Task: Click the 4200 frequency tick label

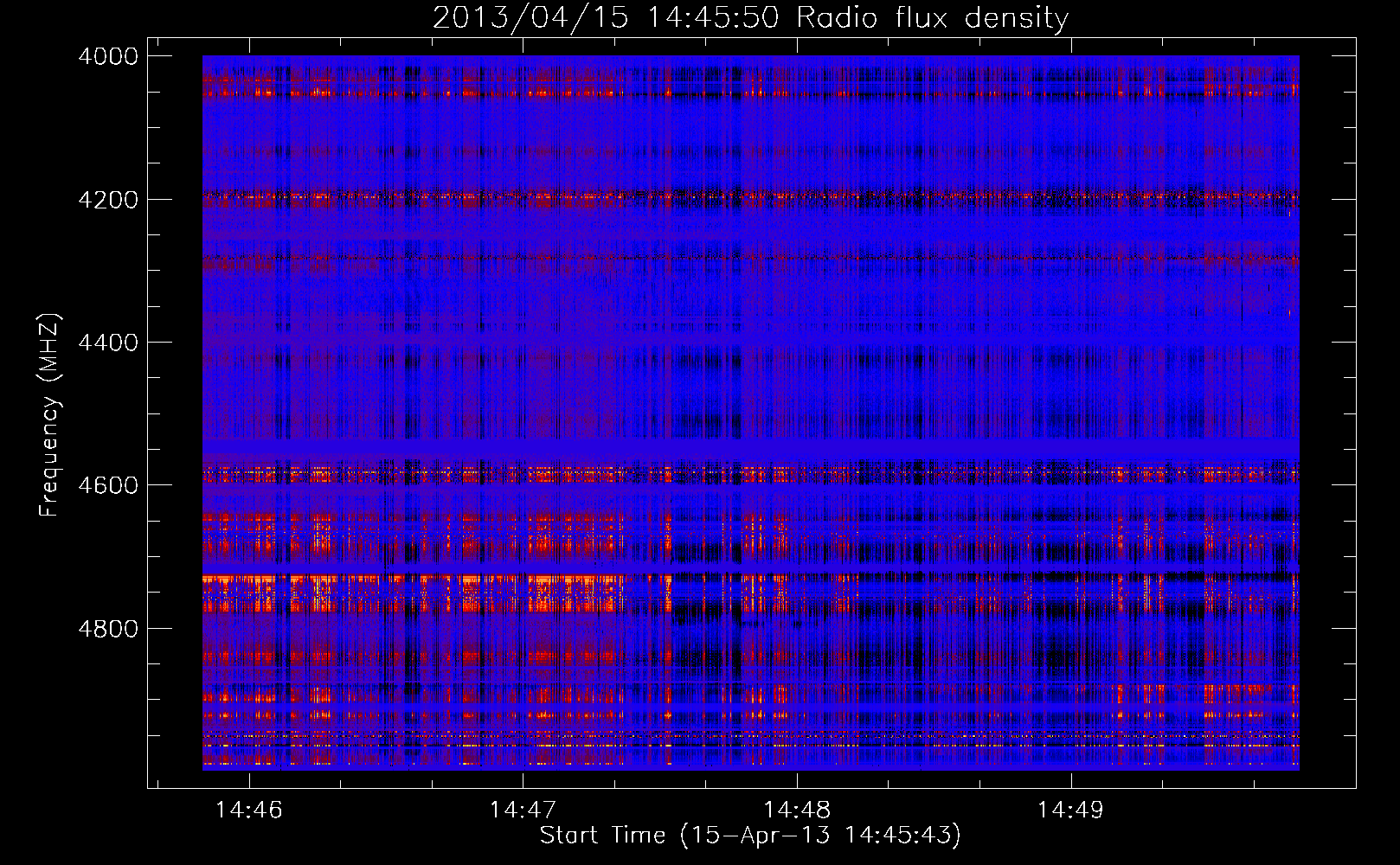Action: (x=108, y=200)
